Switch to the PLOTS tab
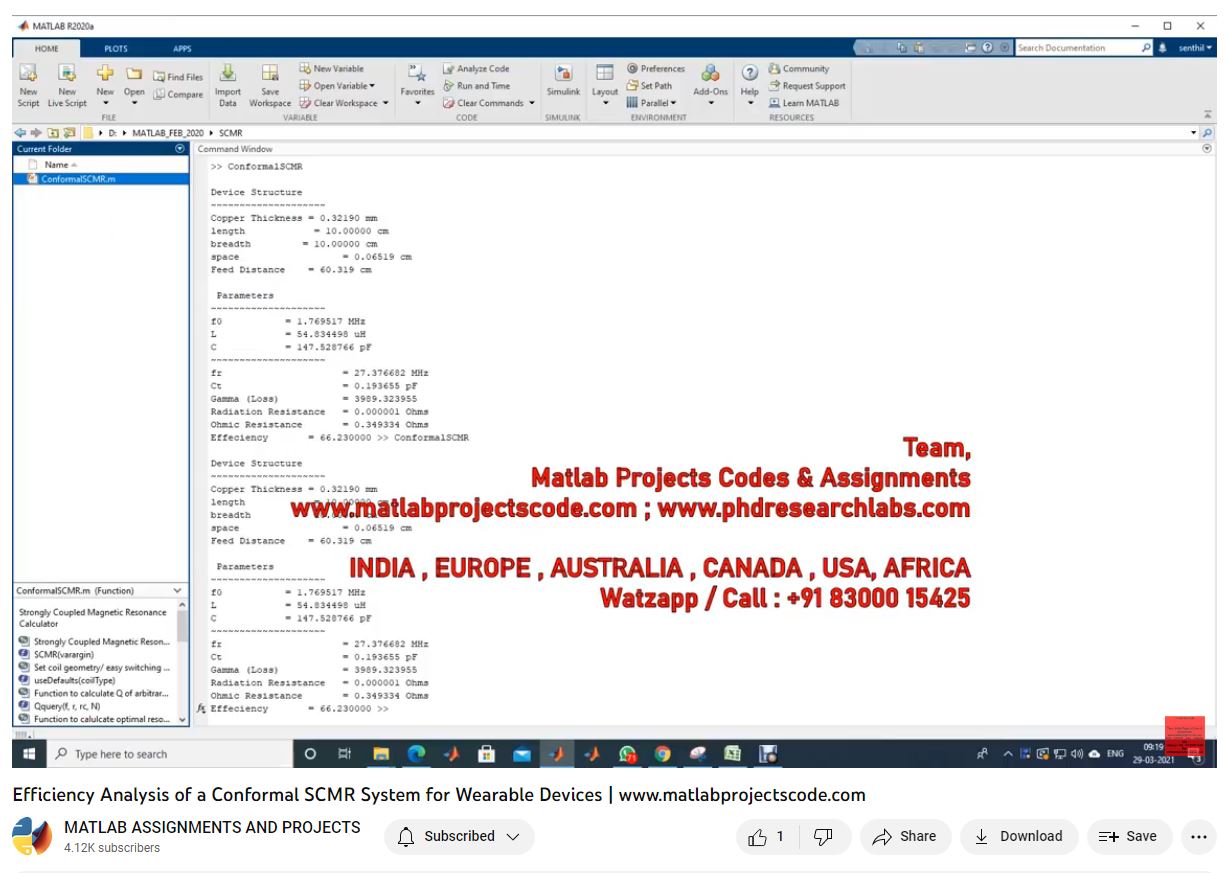 tap(116, 48)
